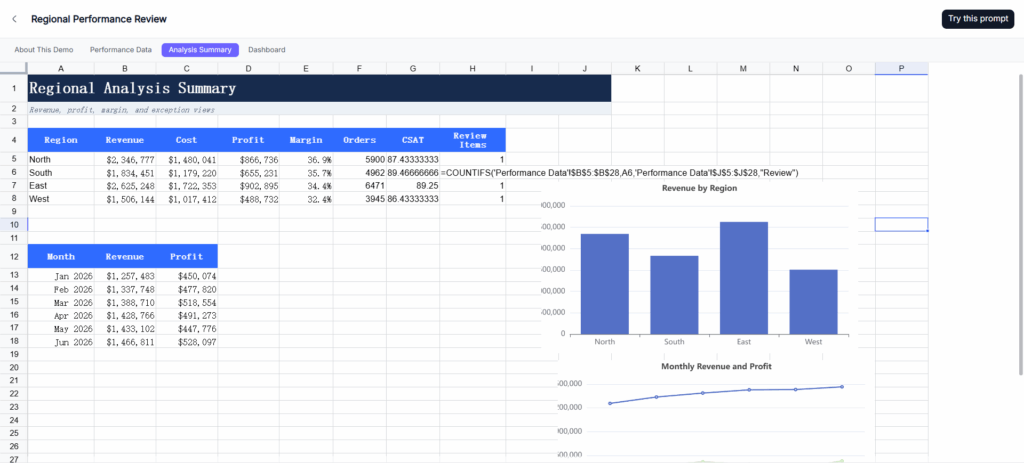Click the selected cell P10
The image size is (1024, 463).
(901, 225)
